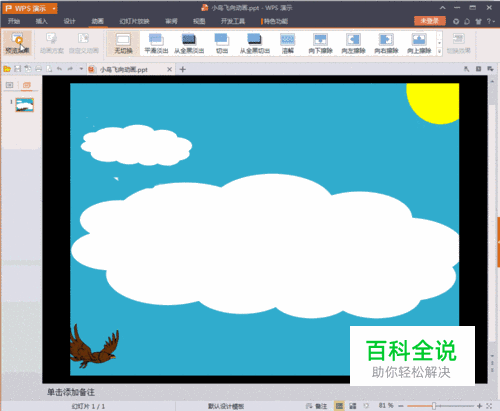Select the No Transition (无切换) effect
The width and height of the screenshot is (500, 411).
[x=123, y=43]
